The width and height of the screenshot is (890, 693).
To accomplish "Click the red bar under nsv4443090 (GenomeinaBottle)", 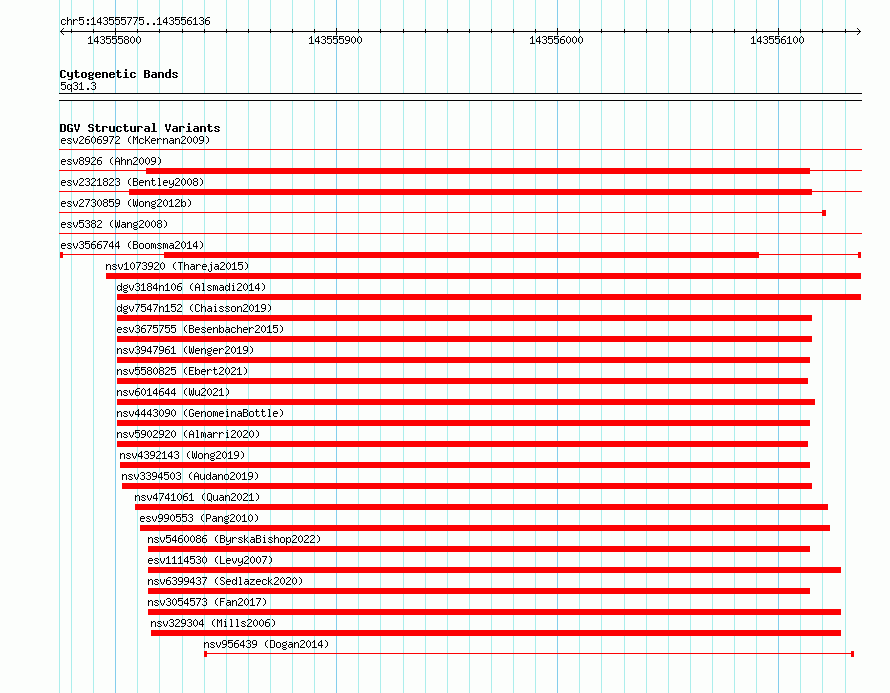I will coord(463,423).
